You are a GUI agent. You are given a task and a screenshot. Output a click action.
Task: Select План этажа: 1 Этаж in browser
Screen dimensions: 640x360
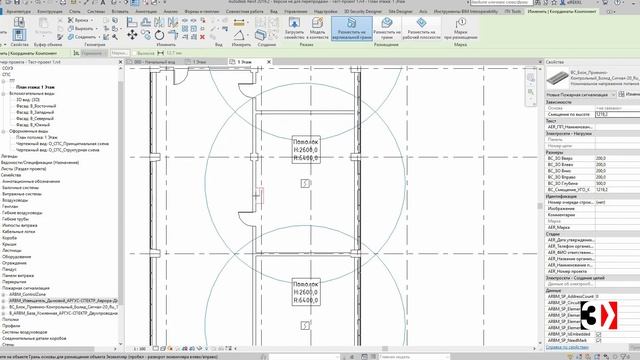(35, 87)
